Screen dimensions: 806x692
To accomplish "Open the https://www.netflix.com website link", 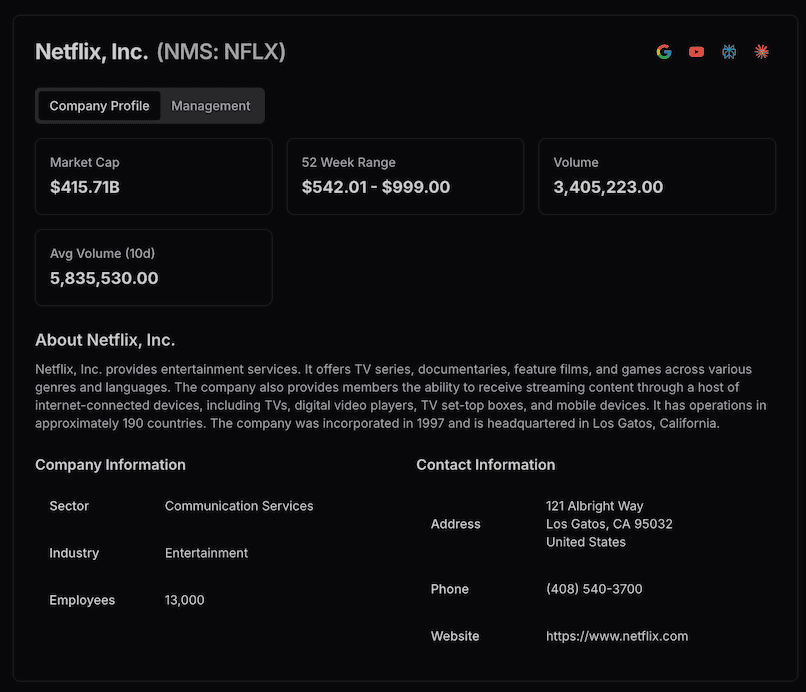I will pyautogui.click(x=616, y=636).
